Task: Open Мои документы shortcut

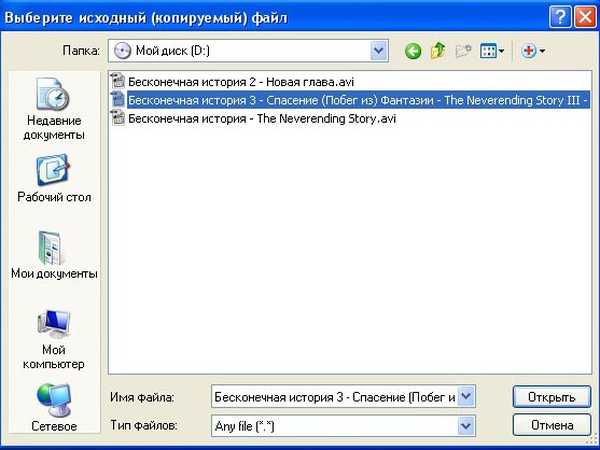Action: [x=53, y=255]
